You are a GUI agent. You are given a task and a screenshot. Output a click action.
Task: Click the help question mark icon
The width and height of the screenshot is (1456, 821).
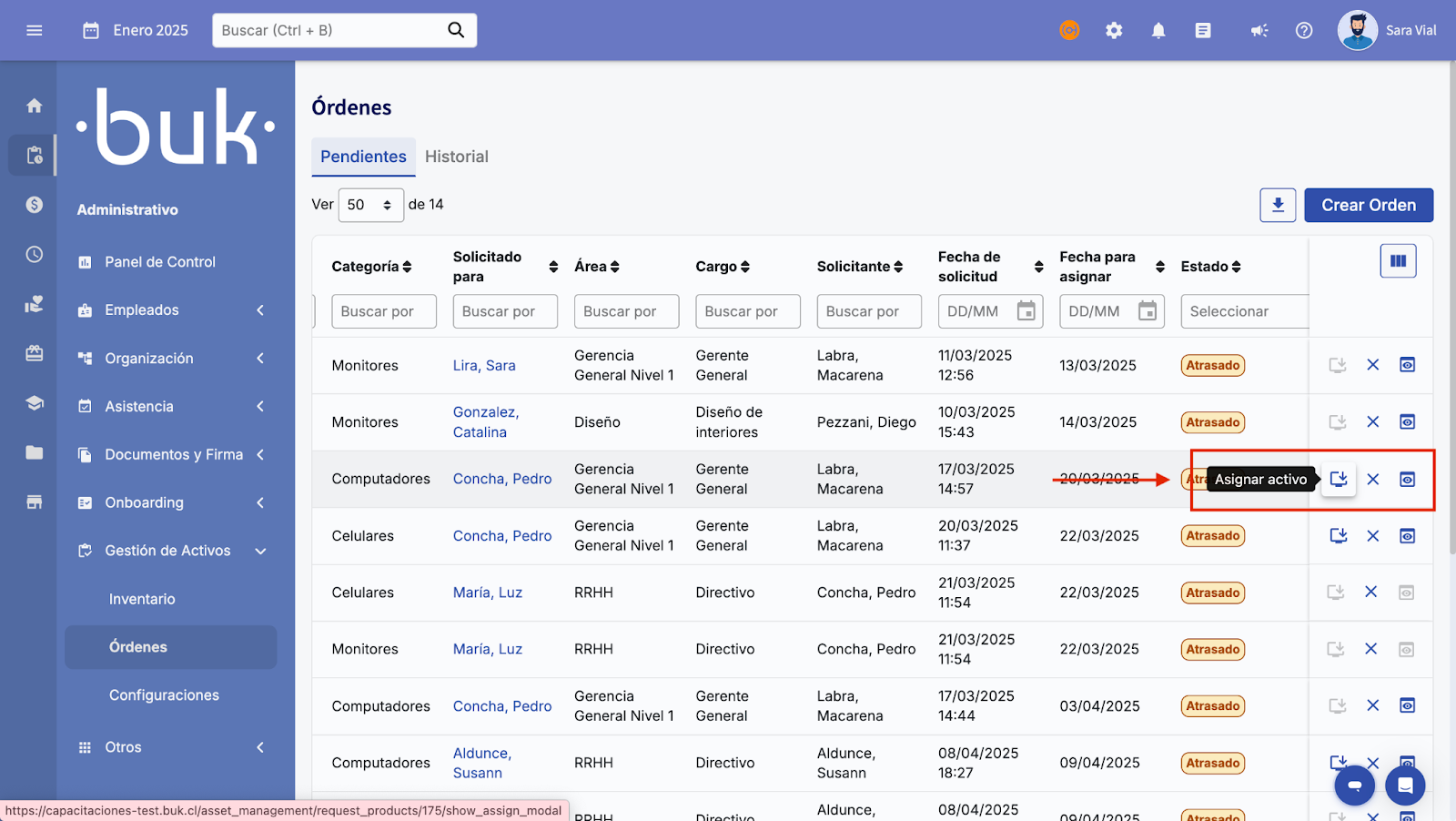[1303, 31]
